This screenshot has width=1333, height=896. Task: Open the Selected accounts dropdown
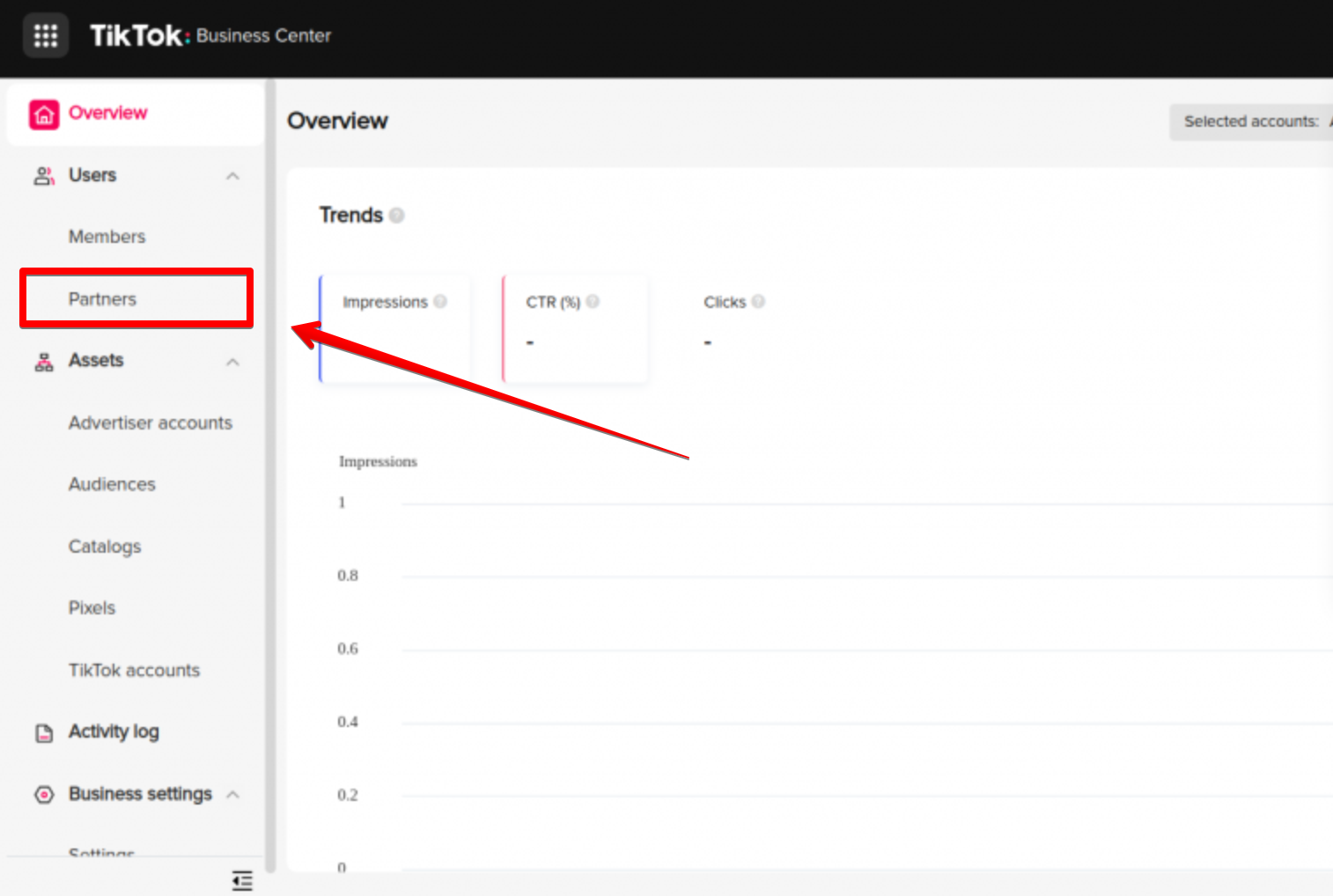pos(1250,121)
